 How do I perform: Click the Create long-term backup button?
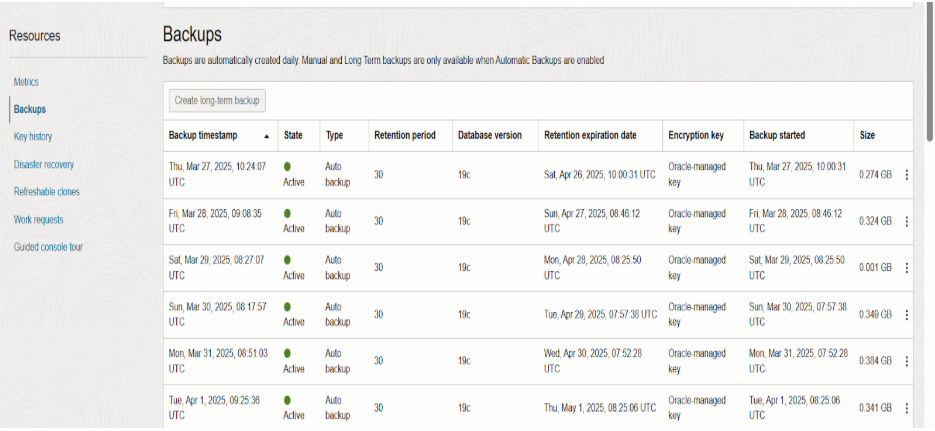point(217,101)
